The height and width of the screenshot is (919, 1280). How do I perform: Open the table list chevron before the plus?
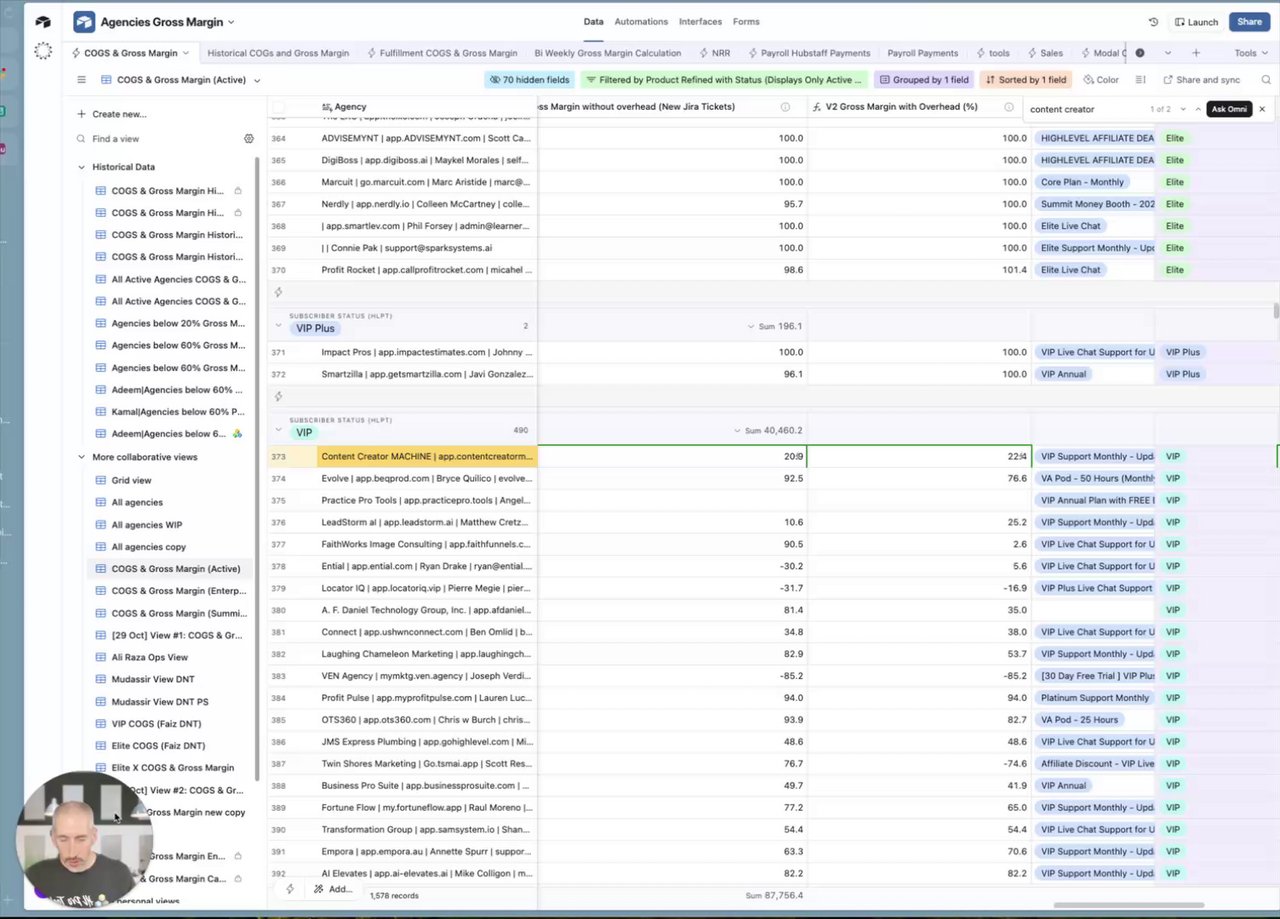click(x=1167, y=53)
